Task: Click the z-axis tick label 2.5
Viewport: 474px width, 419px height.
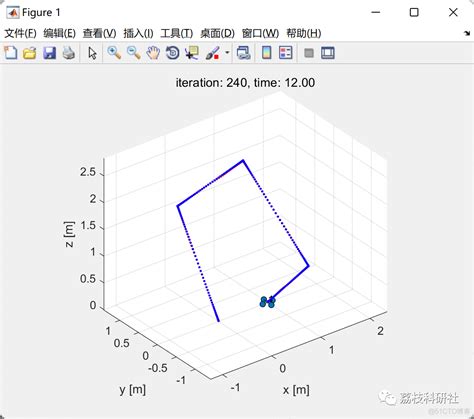Action: pos(88,172)
